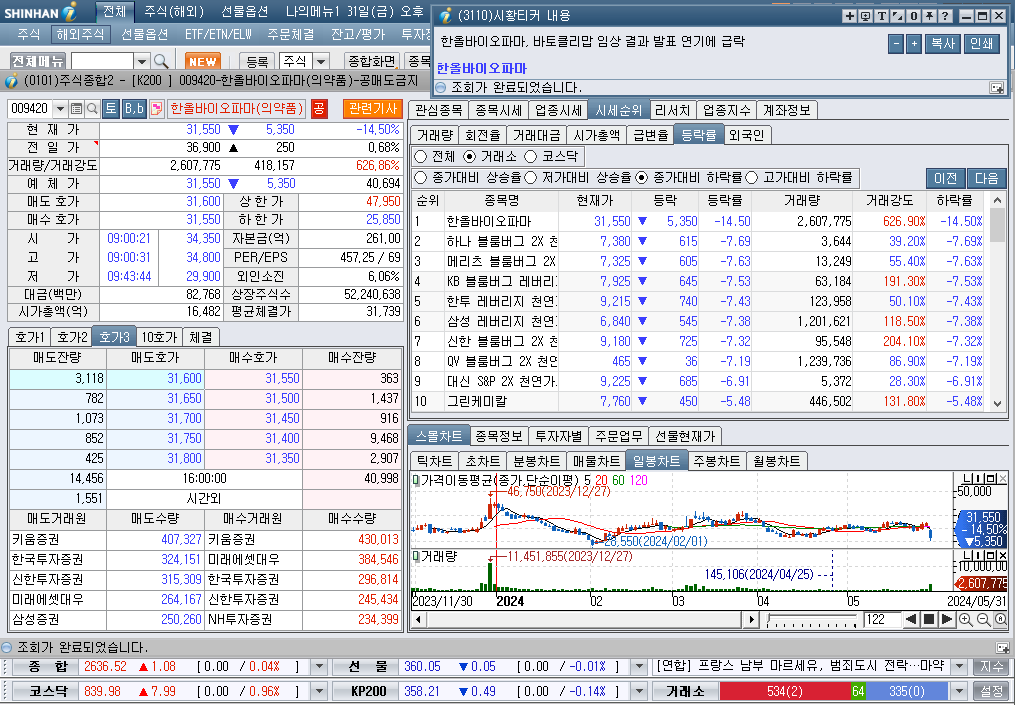Open the 분봉차트 chart tab
Viewport: 1015px width, 705px height.
click(536, 462)
